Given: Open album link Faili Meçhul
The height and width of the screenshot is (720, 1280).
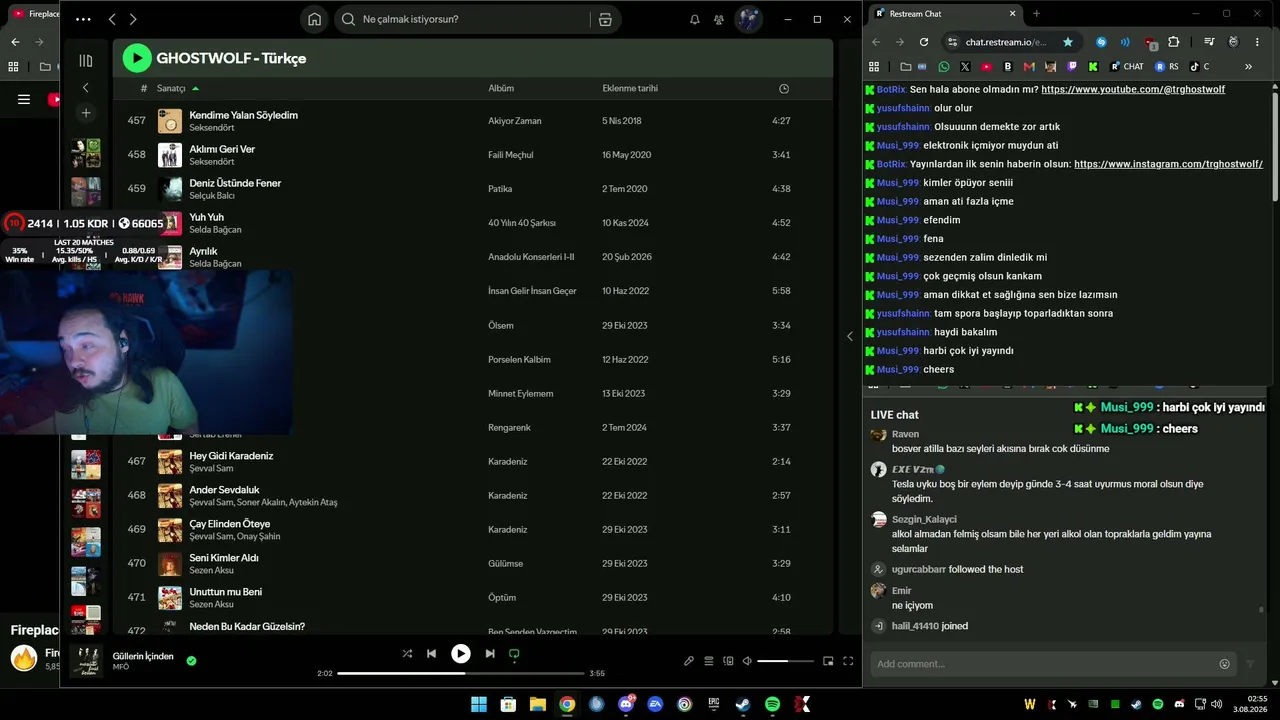Looking at the screenshot, I should 511,155.
